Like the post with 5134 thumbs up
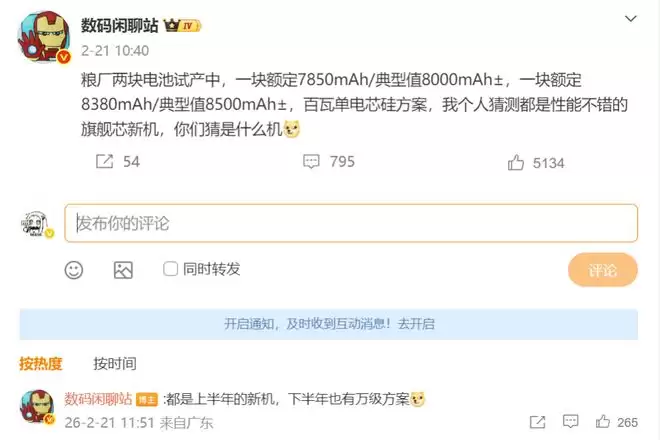 (x=516, y=162)
